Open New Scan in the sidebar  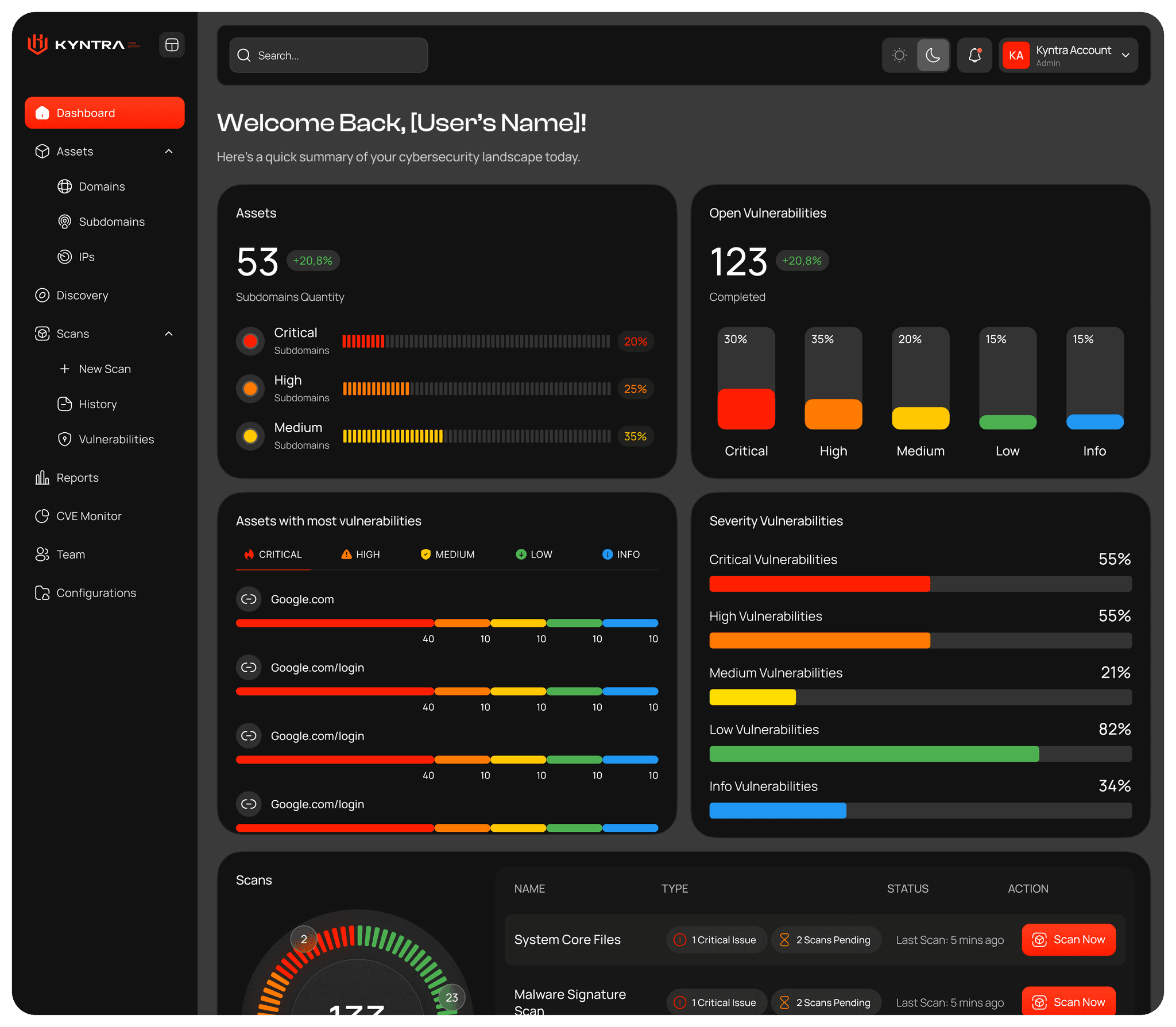(x=105, y=369)
